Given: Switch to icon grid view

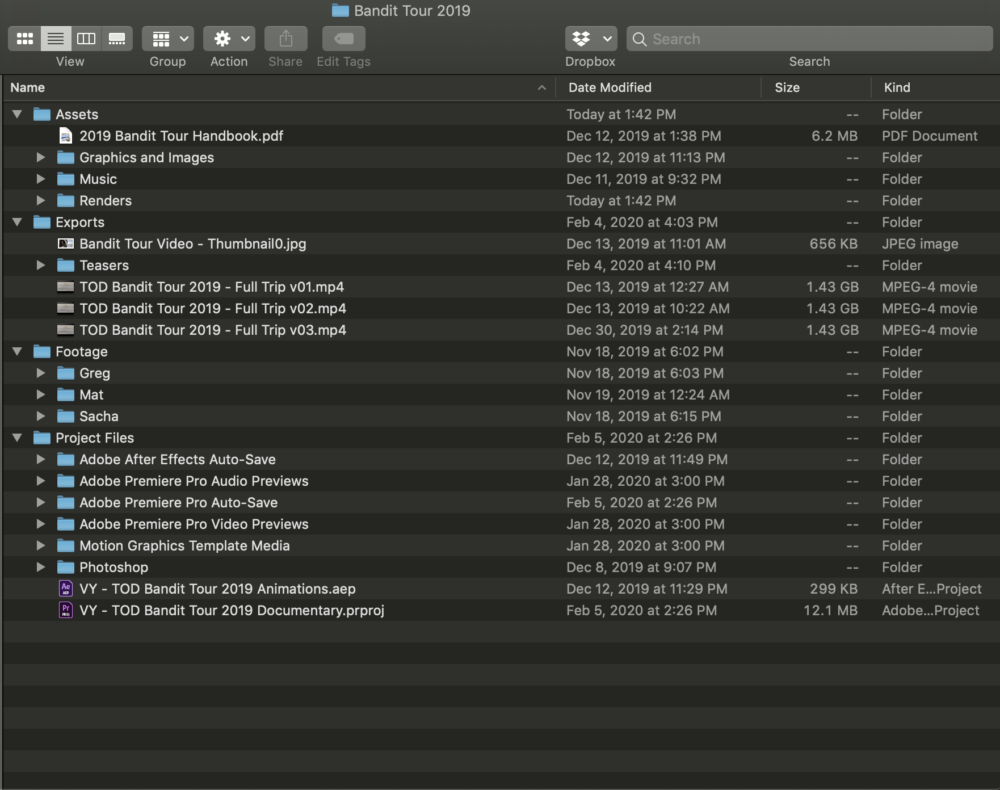Looking at the screenshot, I should tap(25, 39).
